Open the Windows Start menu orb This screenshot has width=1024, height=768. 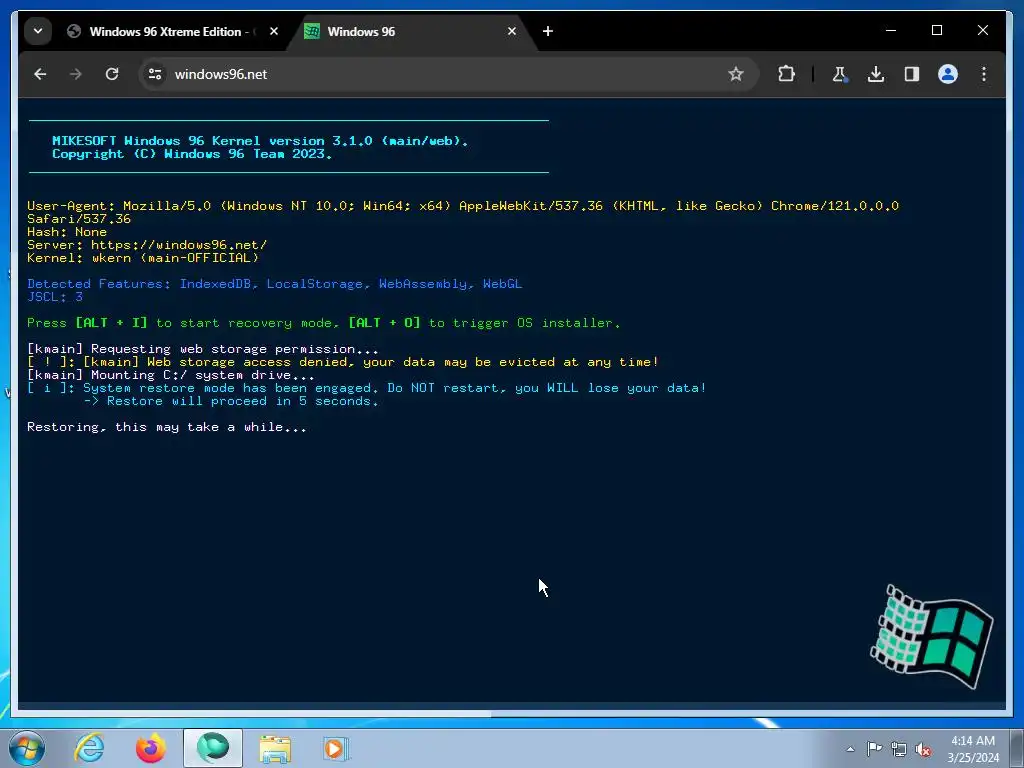click(27, 748)
